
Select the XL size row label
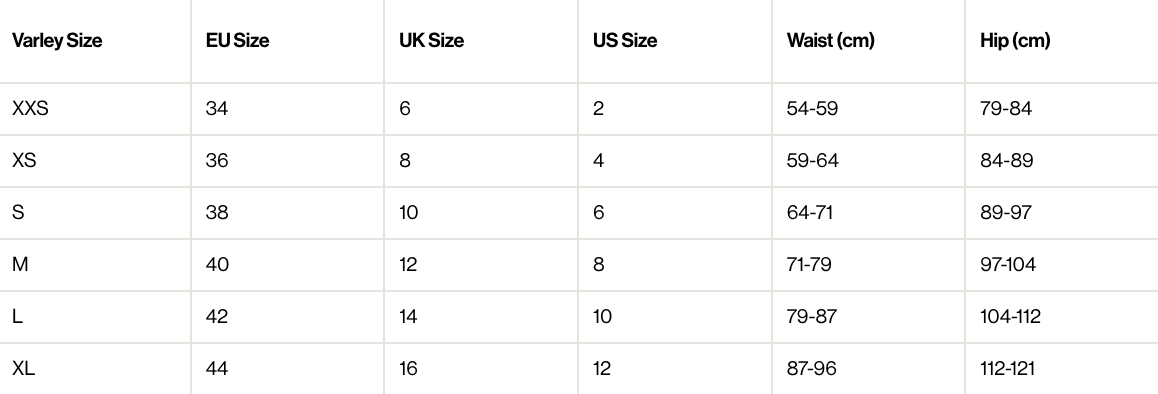pyautogui.click(x=24, y=368)
